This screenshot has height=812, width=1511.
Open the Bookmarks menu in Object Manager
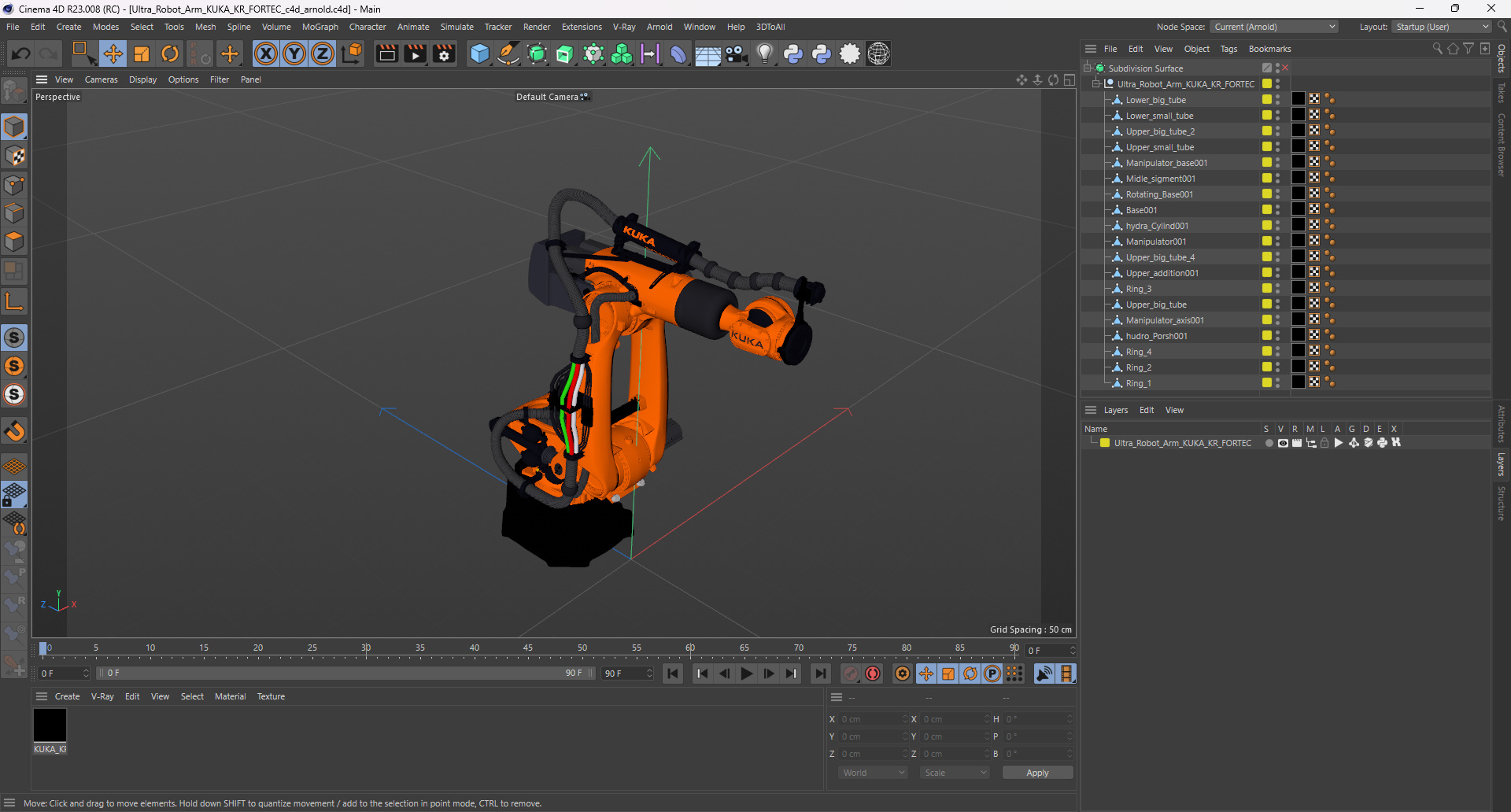(x=1269, y=49)
